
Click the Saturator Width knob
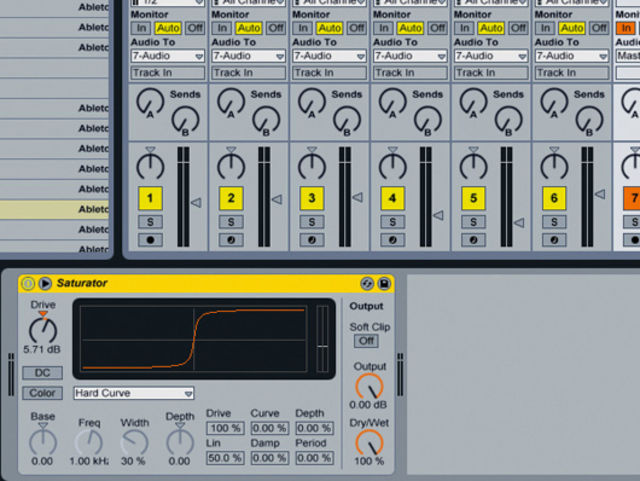click(x=135, y=443)
